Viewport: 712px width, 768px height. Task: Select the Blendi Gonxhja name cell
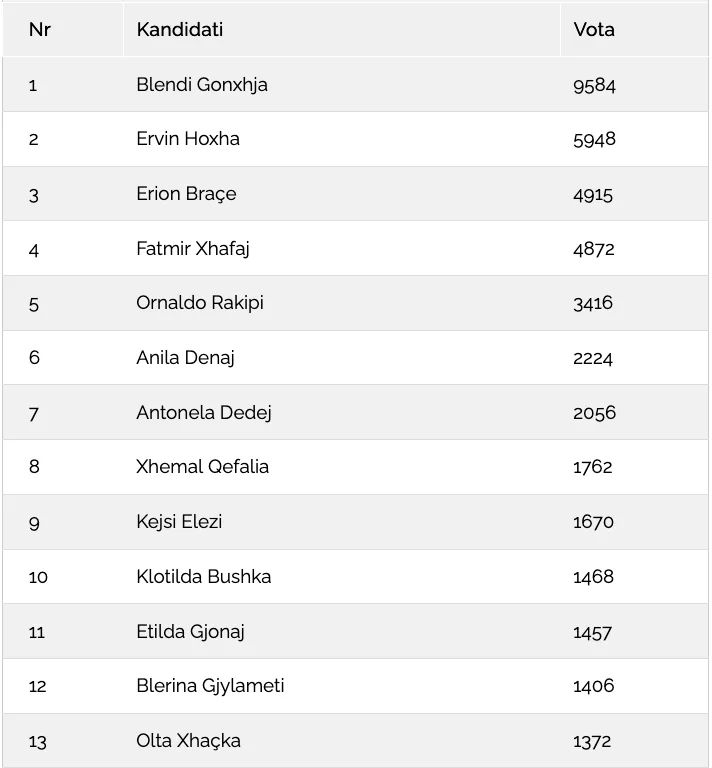click(x=202, y=85)
